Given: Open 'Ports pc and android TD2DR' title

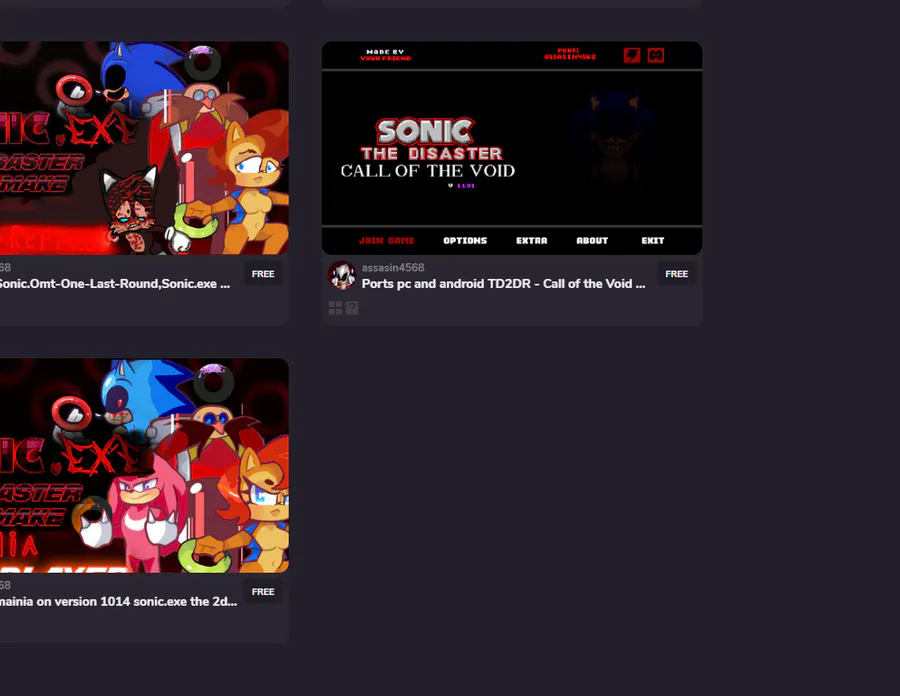Looking at the screenshot, I should click(503, 283).
